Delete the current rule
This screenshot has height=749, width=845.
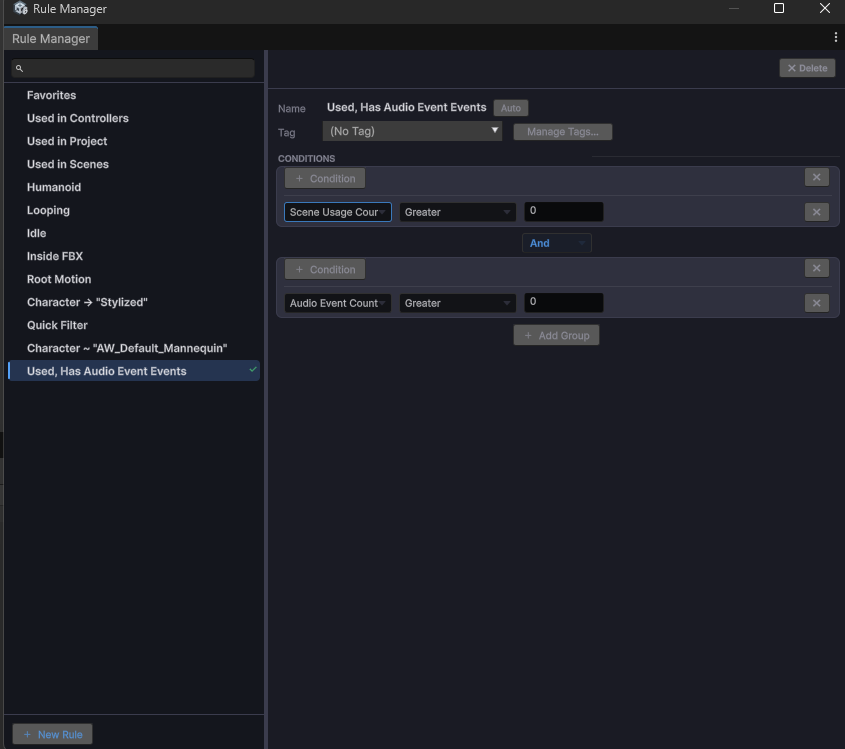807,68
